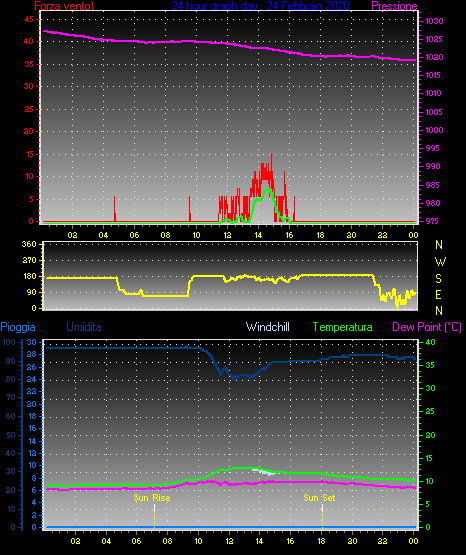
Task: Click the S compass direction label
Action: (x=438, y=279)
